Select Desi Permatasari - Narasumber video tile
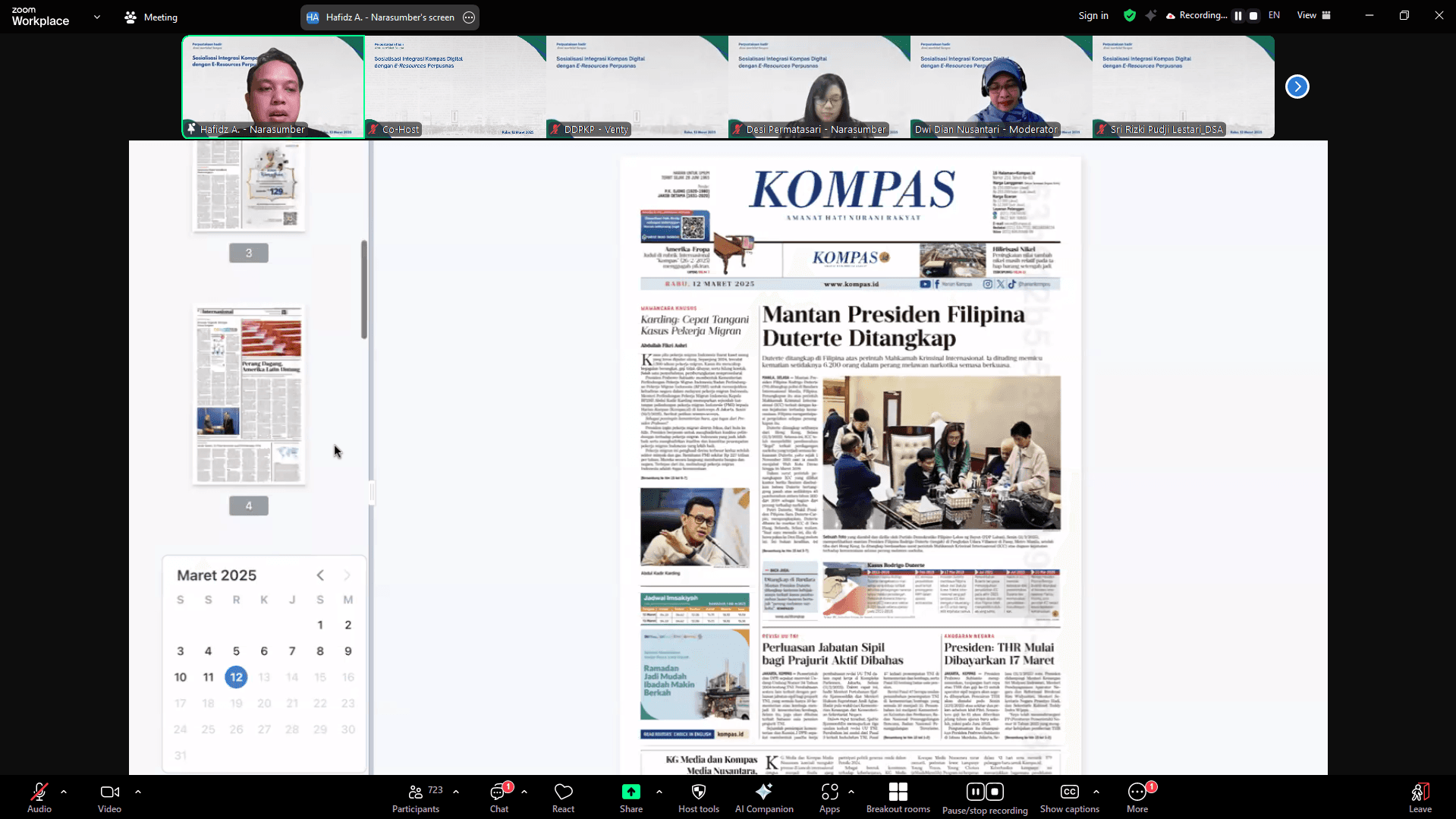This screenshot has width=1456, height=819. pos(819,87)
